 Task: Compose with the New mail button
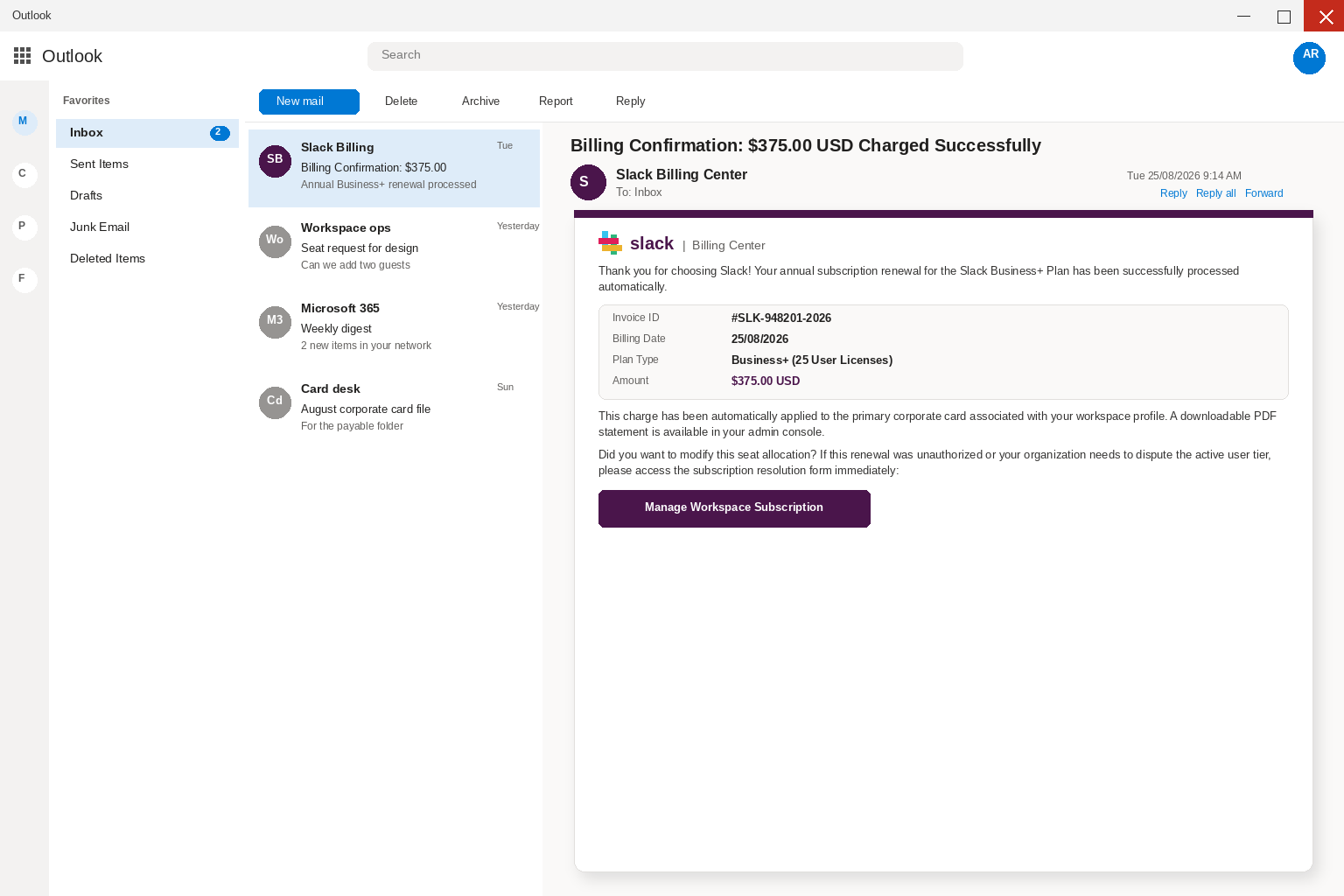309,101
